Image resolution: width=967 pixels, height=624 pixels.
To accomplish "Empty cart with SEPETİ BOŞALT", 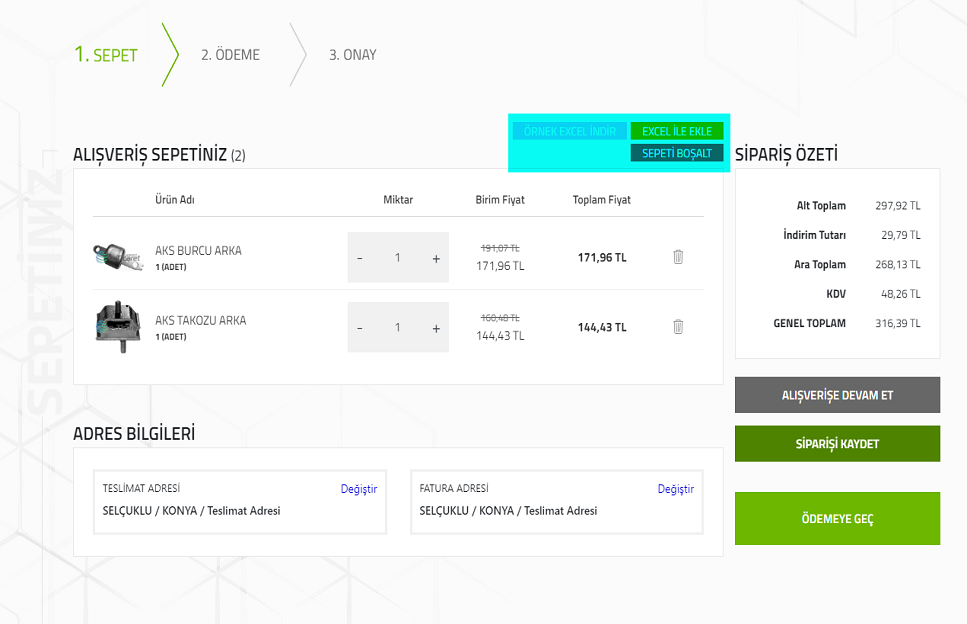I will click(677, 153).
